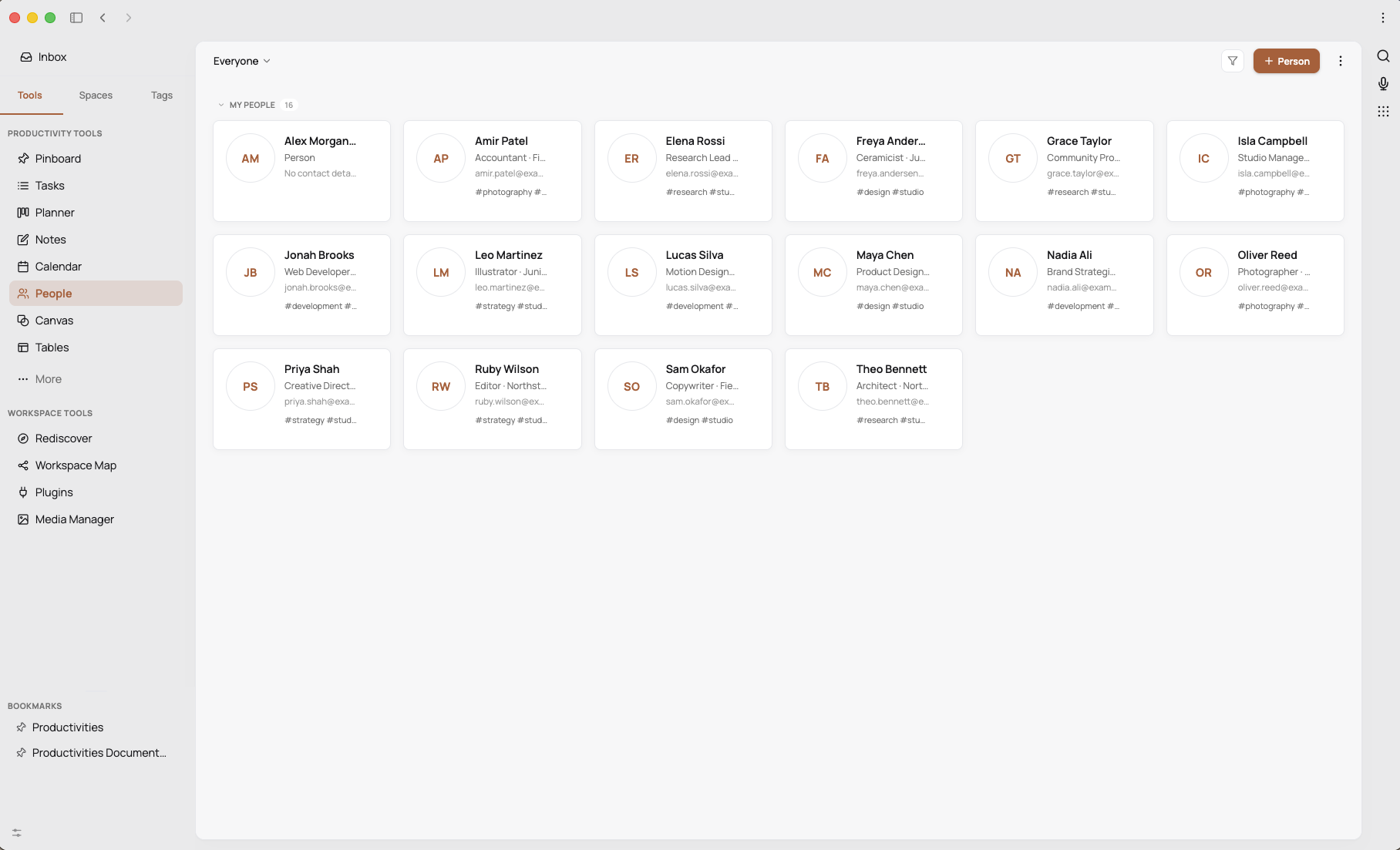Image resolution: width=1400 pixels, height=850 pixels.
Task: Click the search magnifier icon
Action: pos(1383,56)
